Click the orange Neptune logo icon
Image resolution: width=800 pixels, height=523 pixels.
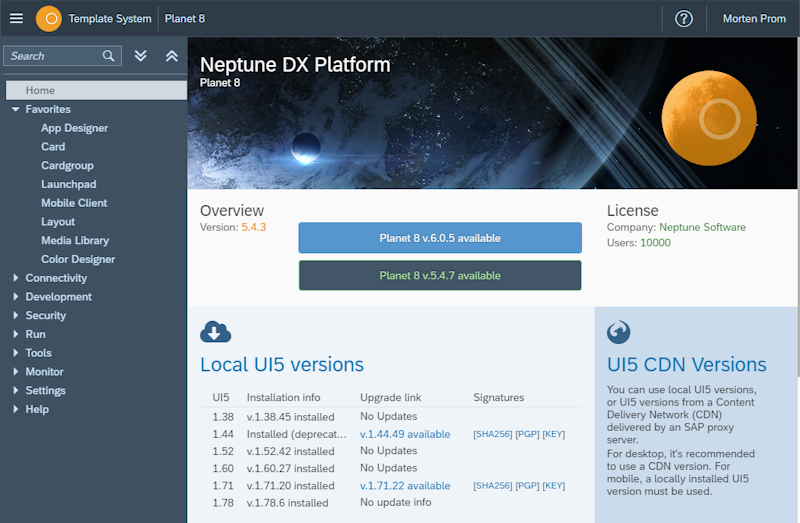pos(48,18)
